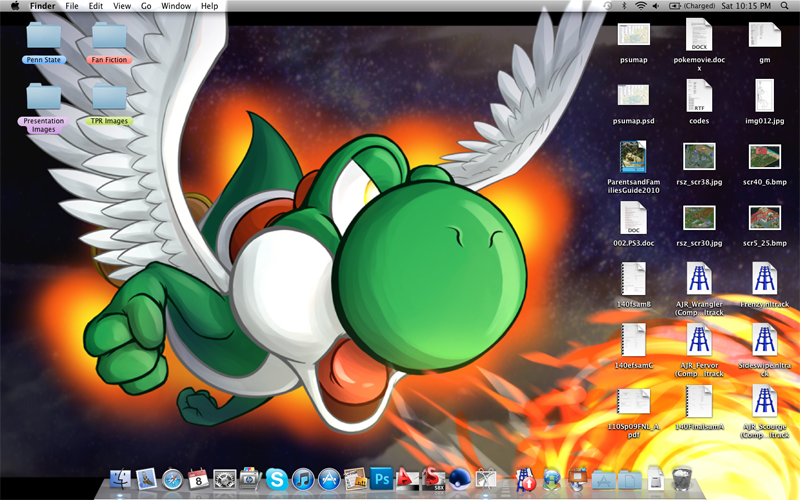Viewport: 800px width, 500px height.
Task: Open the Trash in the Dock
Action: click(682, 479)
